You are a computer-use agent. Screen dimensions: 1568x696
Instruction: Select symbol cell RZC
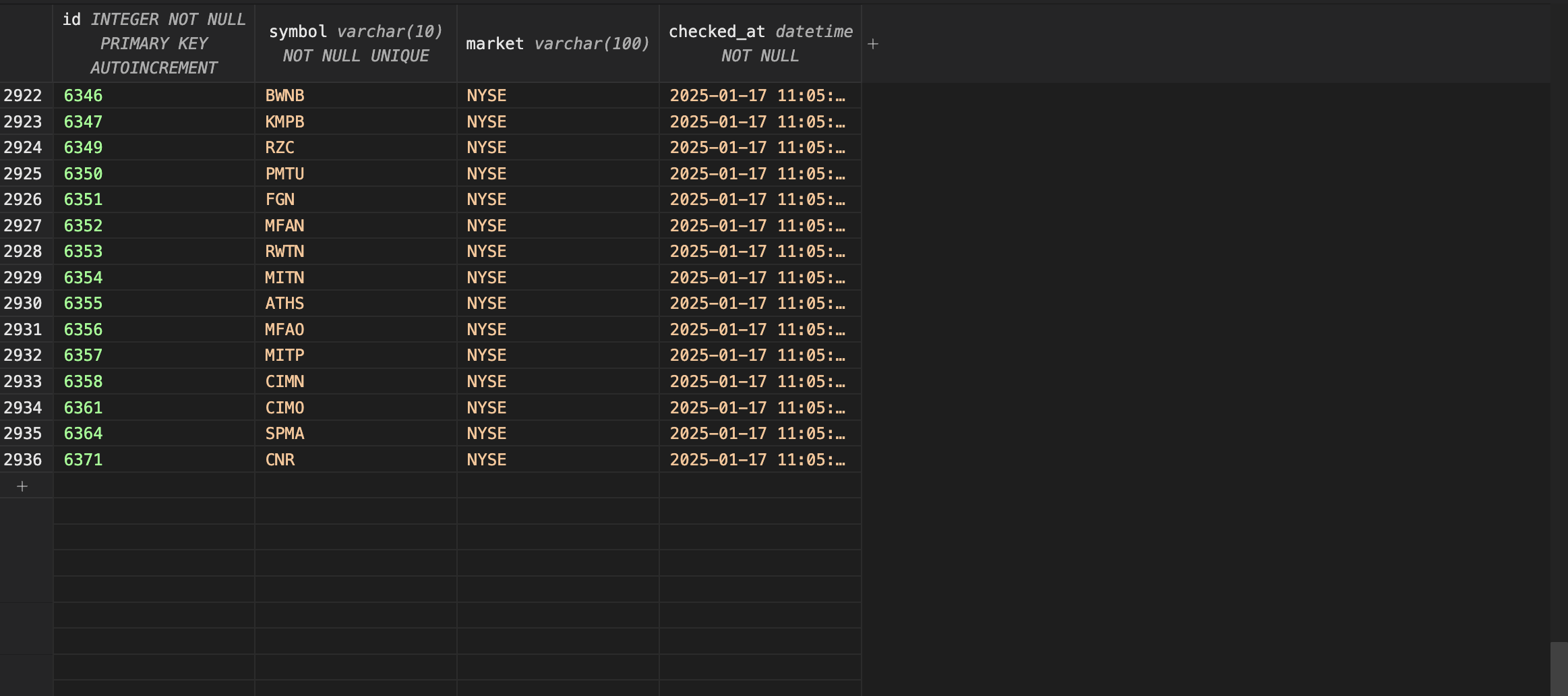coord(356,148)
